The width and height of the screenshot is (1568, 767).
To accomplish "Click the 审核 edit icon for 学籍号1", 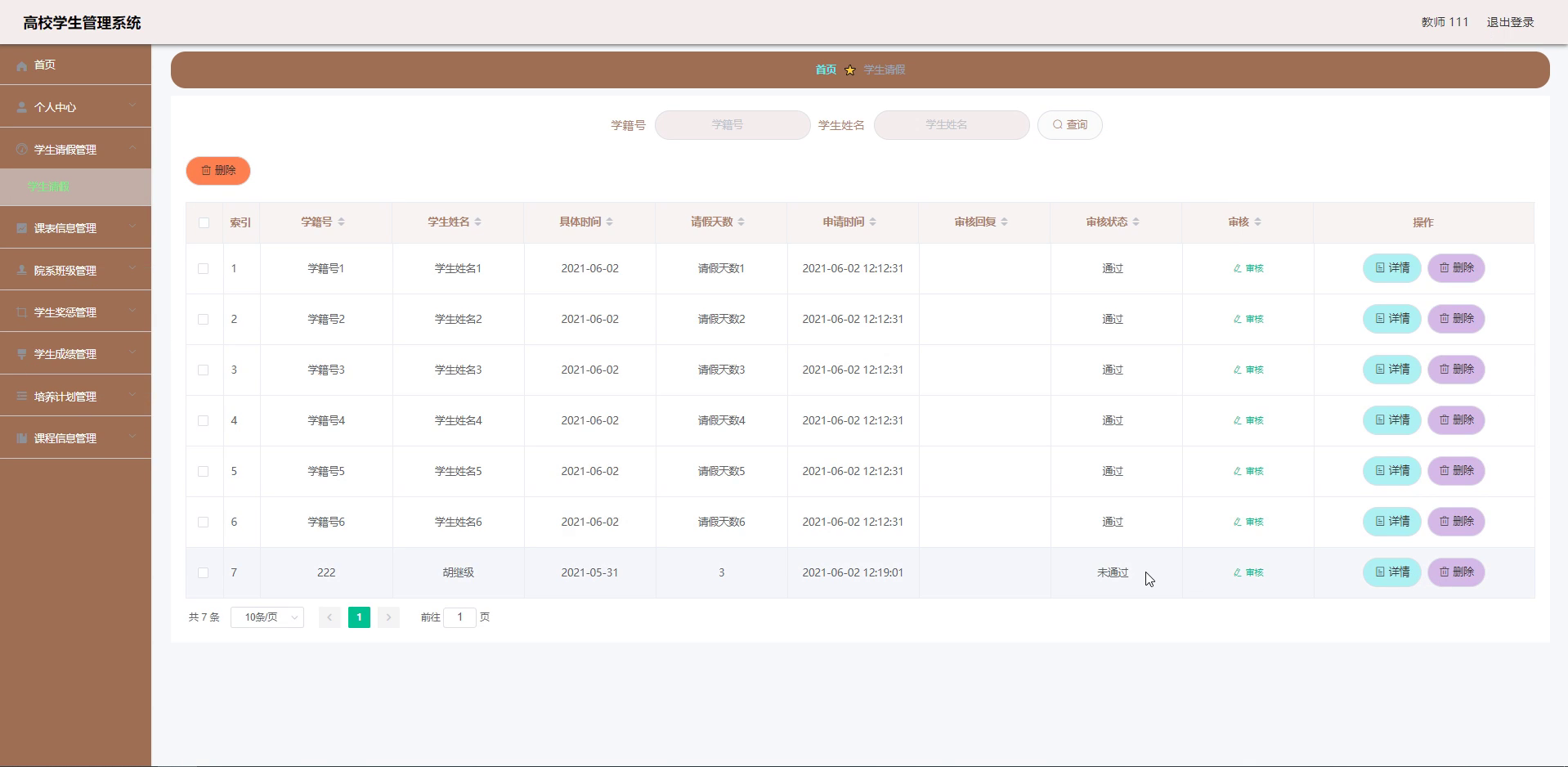I will 1237,268.
